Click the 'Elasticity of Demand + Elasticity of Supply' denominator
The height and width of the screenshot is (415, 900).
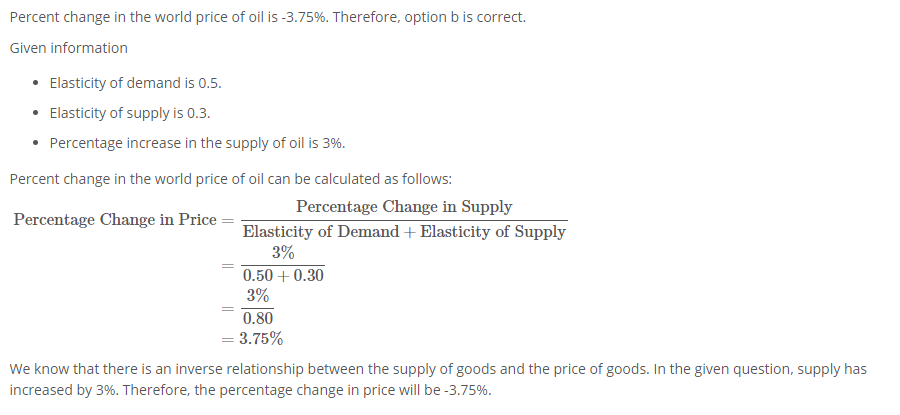click(404, 232)
